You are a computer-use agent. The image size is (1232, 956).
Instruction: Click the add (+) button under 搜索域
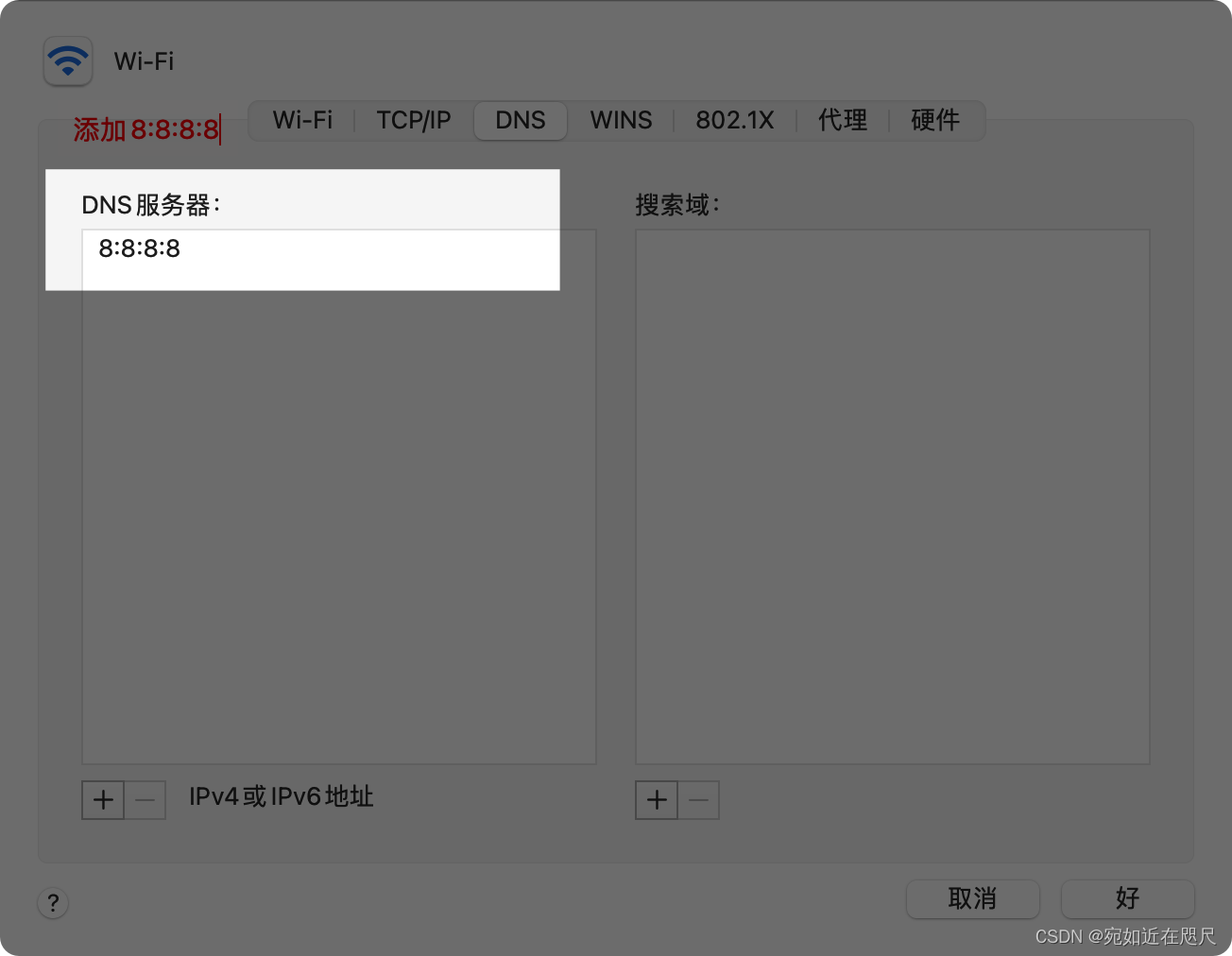pos(656,799)
